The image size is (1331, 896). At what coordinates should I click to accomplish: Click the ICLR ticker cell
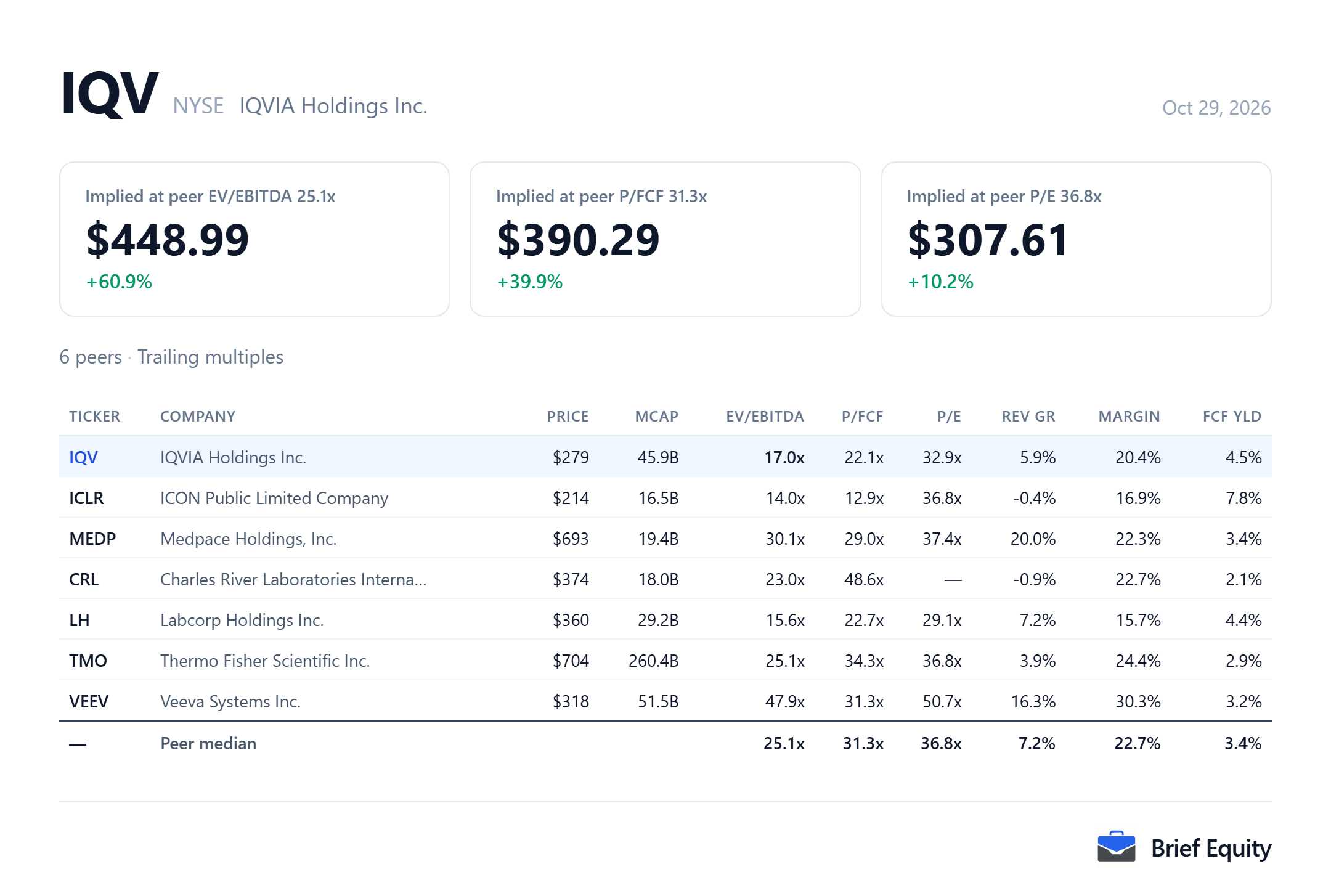click(x=86, y=498)
